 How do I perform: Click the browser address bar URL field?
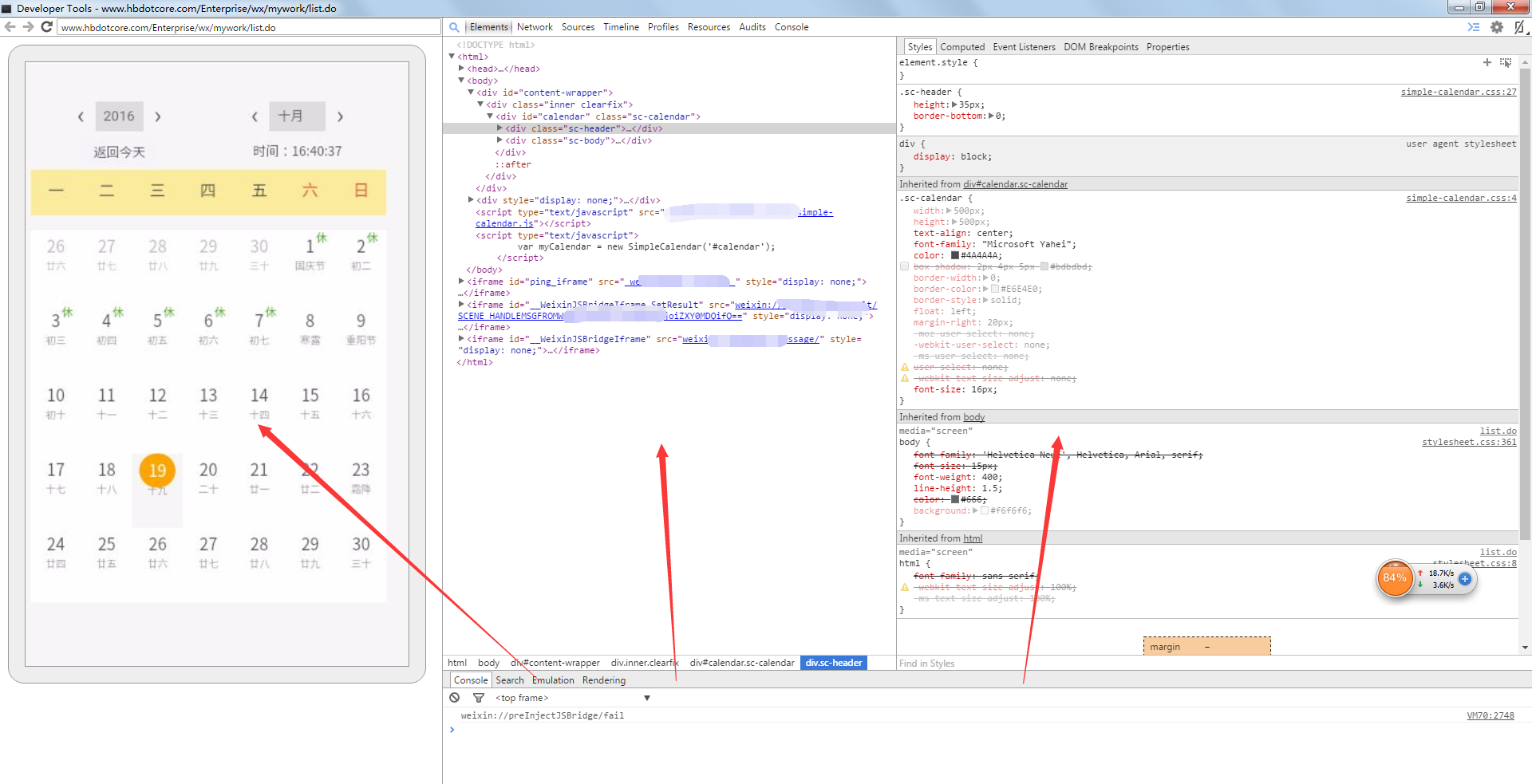(249, 28)
